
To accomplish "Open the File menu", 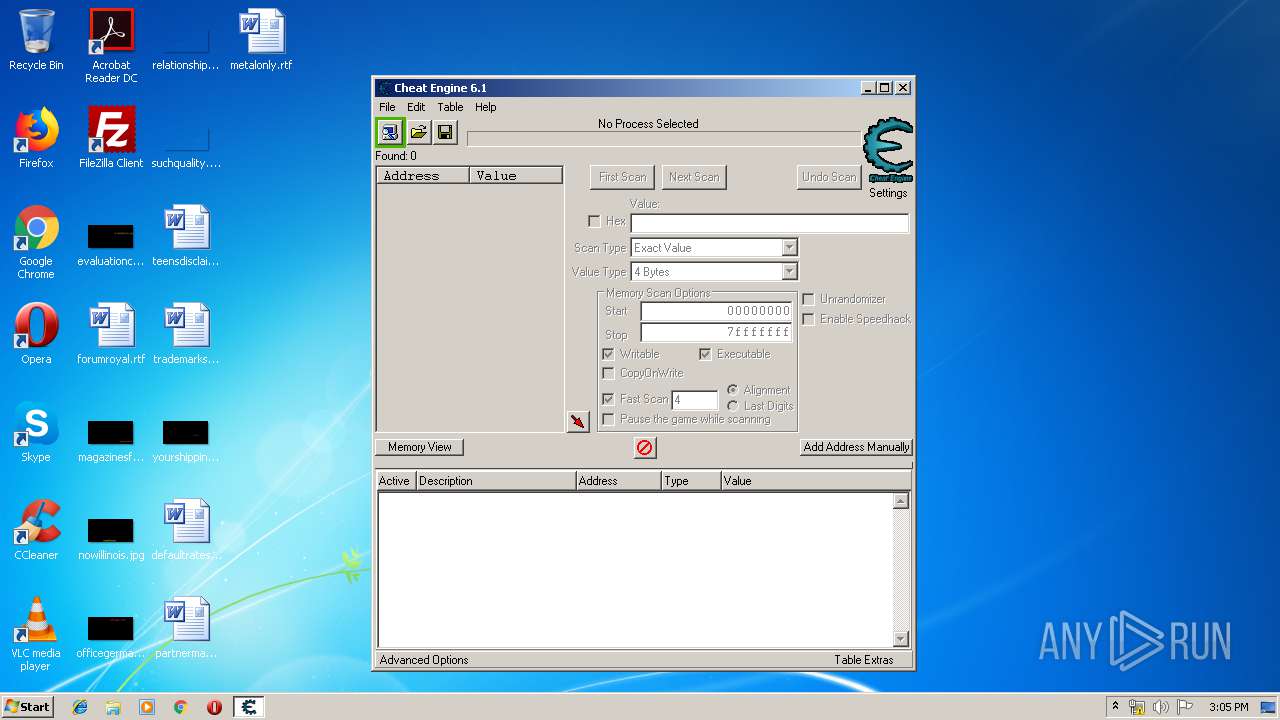I will (x=387, y=107).
